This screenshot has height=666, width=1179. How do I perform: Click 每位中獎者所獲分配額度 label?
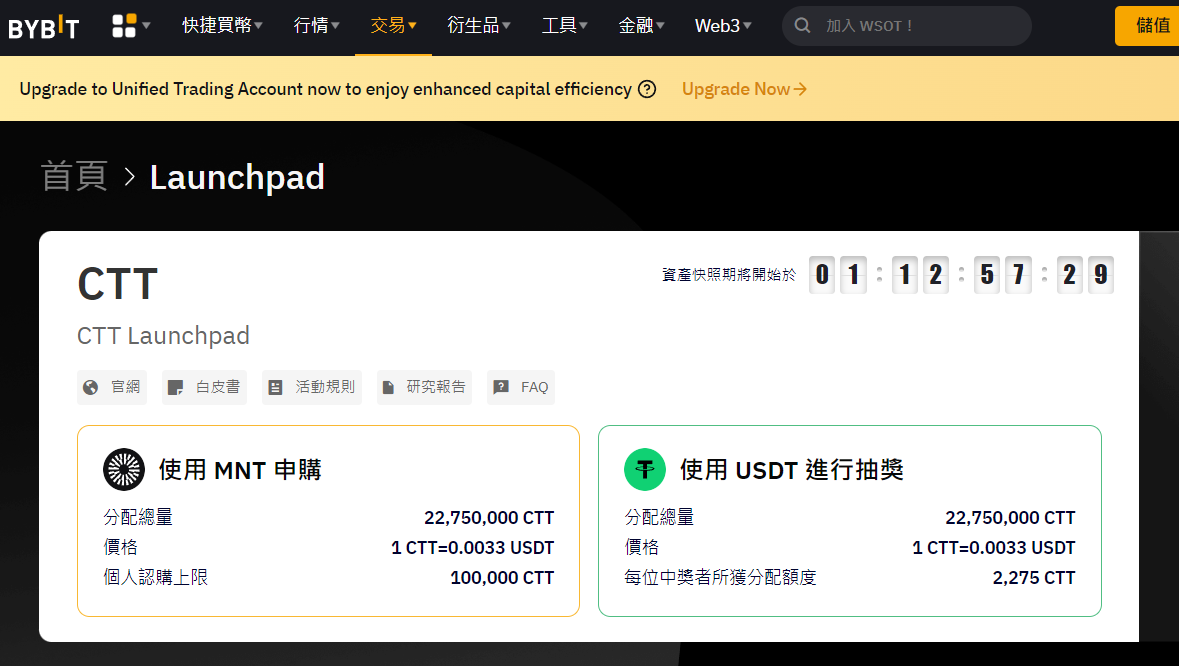[720, 577]
